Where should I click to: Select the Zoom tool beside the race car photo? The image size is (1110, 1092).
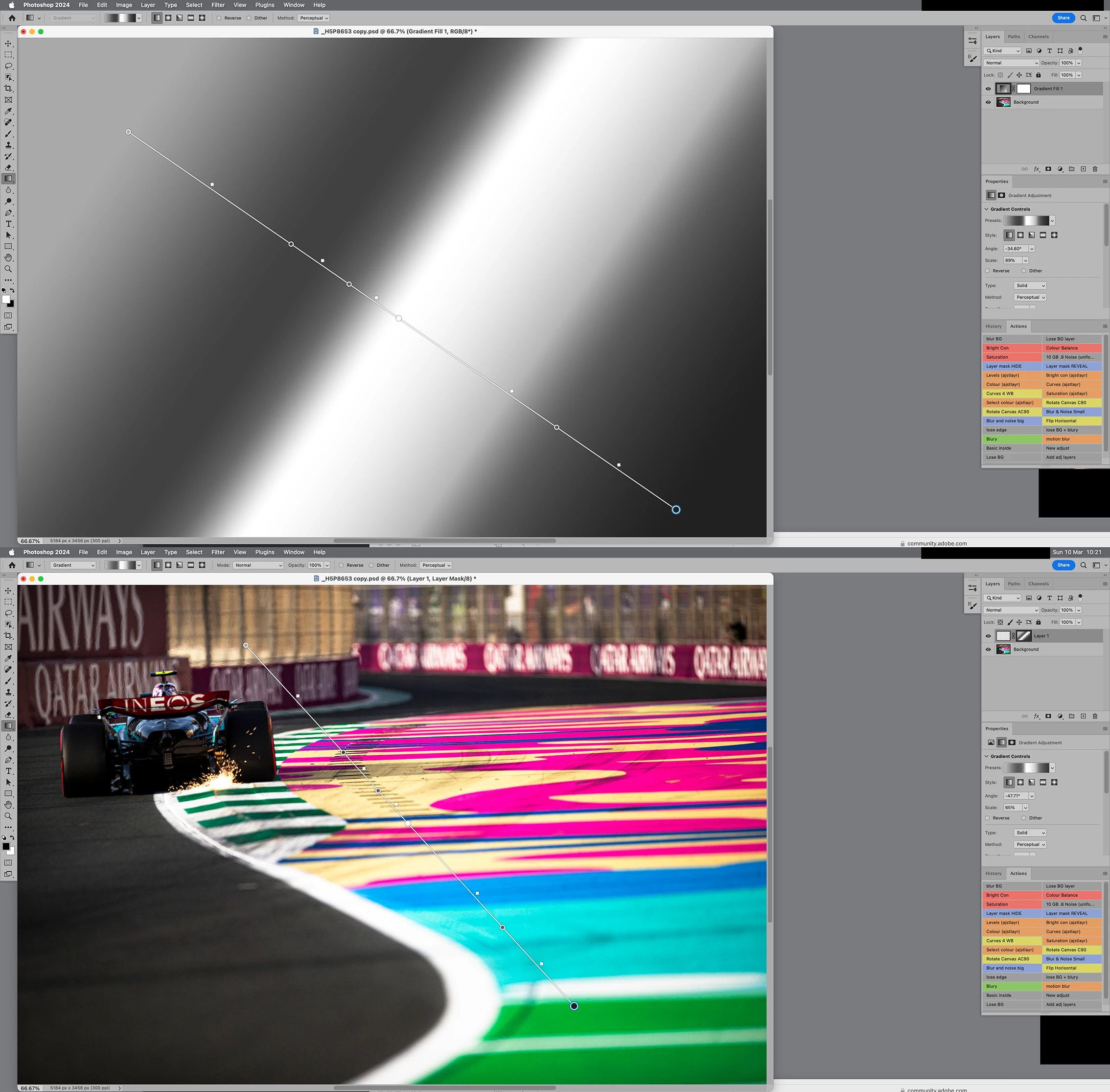click(x=8, y=815)
